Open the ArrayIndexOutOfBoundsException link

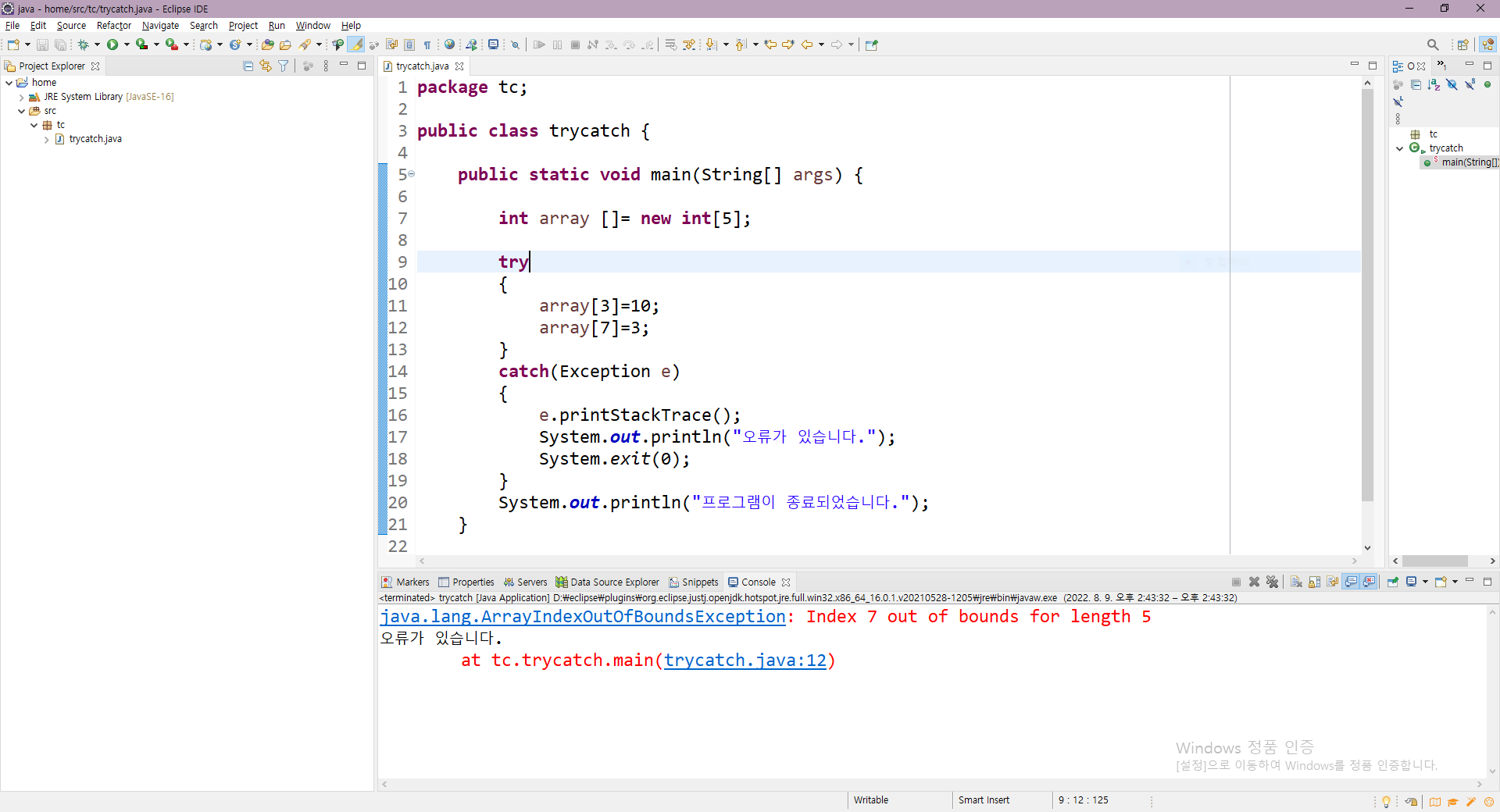(582, 617)
